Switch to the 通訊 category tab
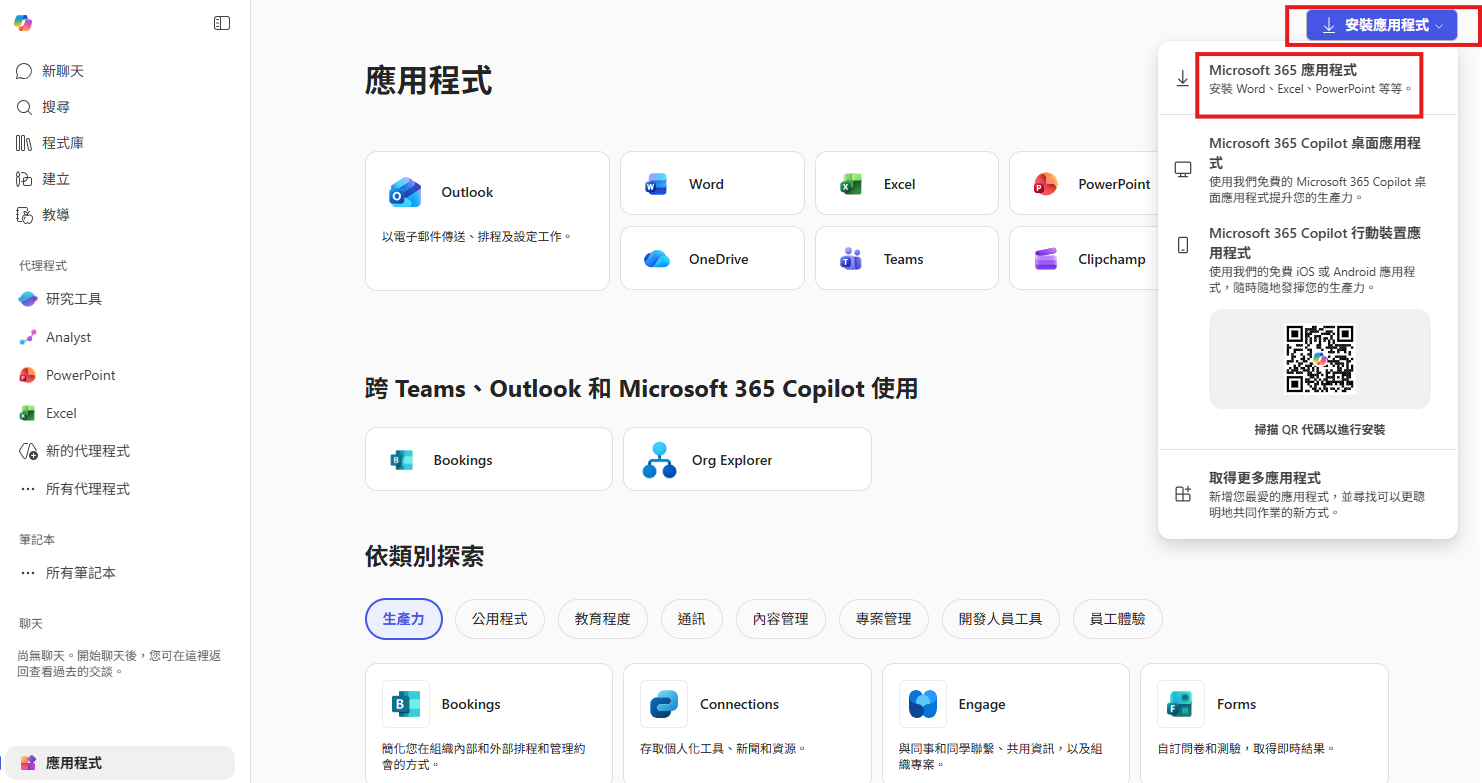 pyautogui.click(x=691, y=619)
